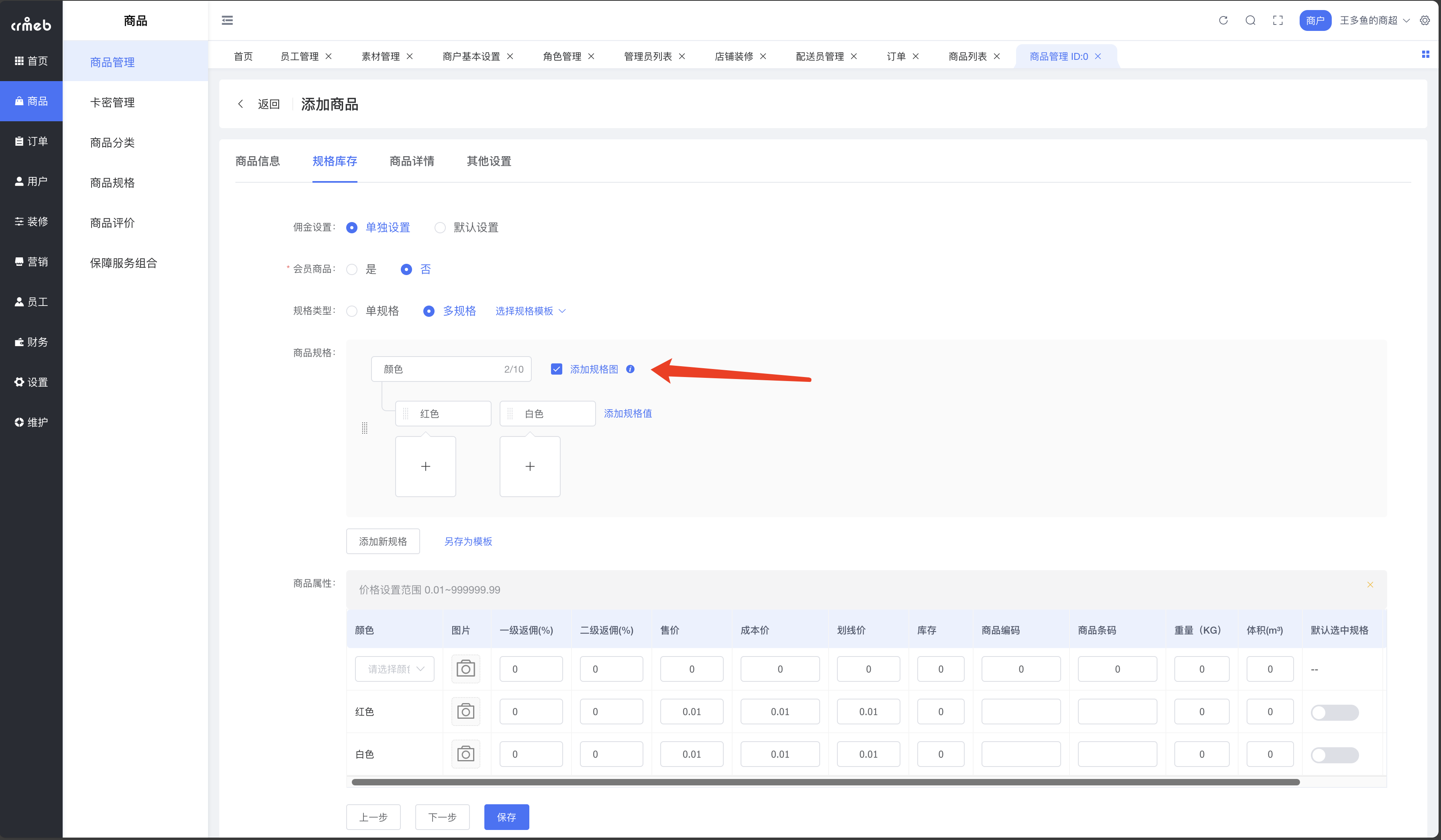Click the info icon beside 添加规格图
This screenshot has width=1441, height=840.
pos(630,369)
